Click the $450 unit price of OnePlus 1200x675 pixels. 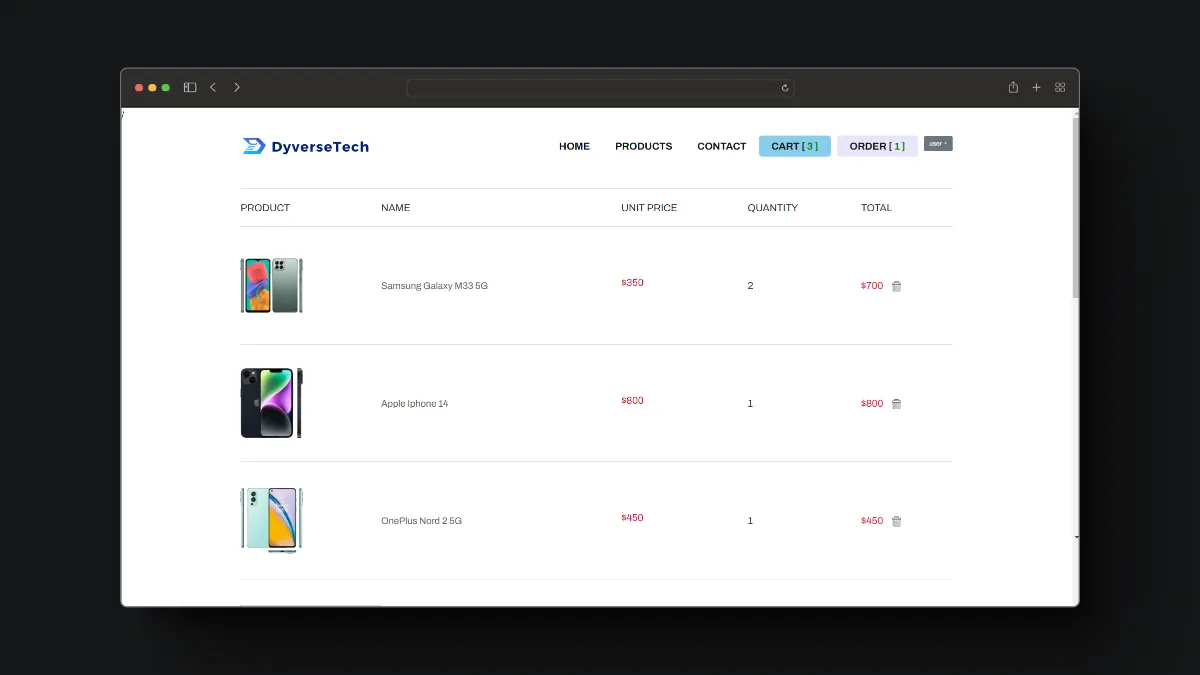(x=632, y=518)
